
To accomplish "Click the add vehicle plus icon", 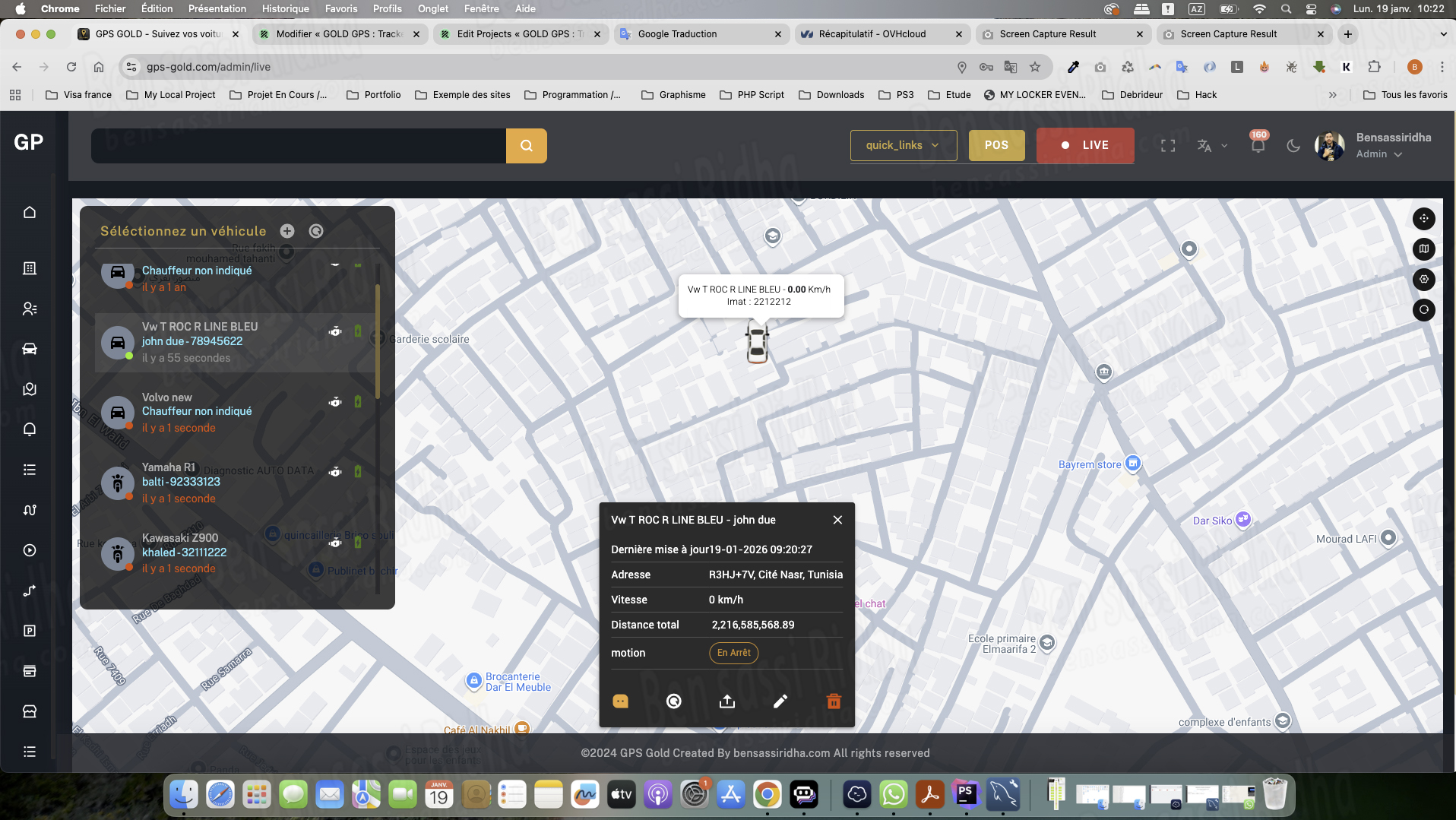I will [287, 231].
